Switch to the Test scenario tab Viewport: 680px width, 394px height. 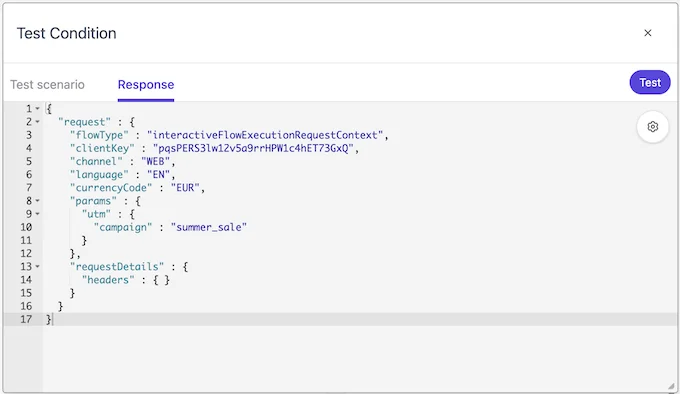47,85
